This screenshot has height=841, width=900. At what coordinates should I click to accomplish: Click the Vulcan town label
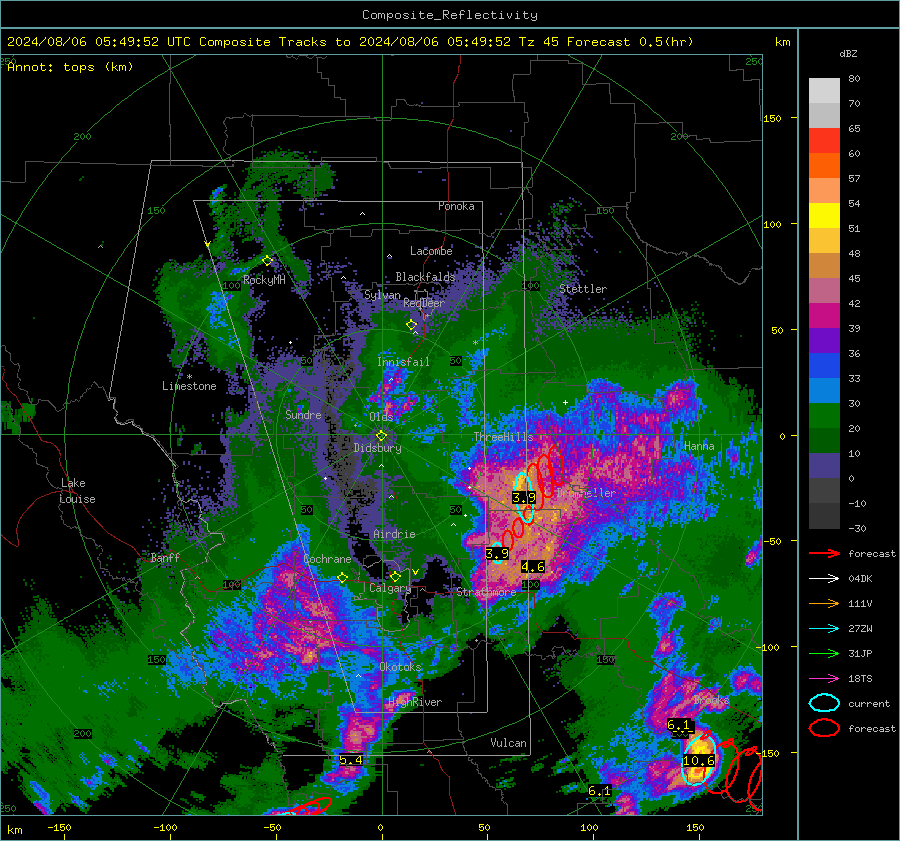(508, 743)
